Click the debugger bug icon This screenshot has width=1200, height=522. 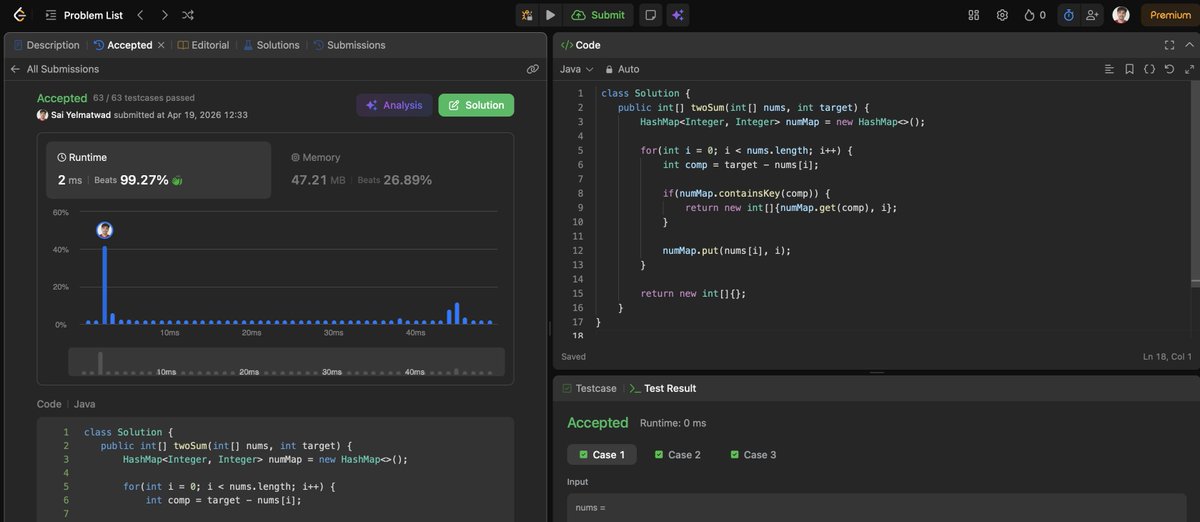tap(527, 15)
